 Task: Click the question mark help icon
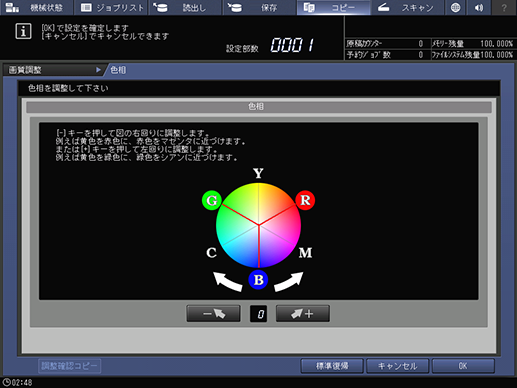click(x=504, y=7)
